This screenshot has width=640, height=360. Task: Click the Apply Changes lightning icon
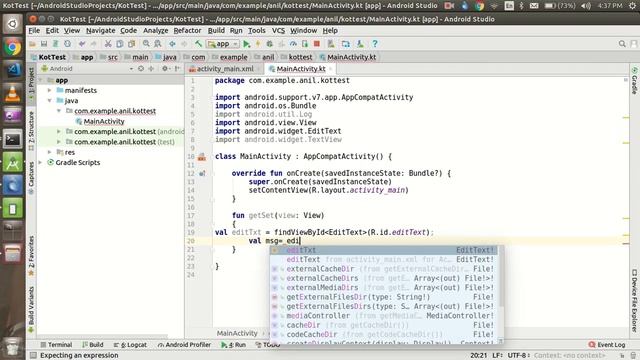tap(258, 44)
